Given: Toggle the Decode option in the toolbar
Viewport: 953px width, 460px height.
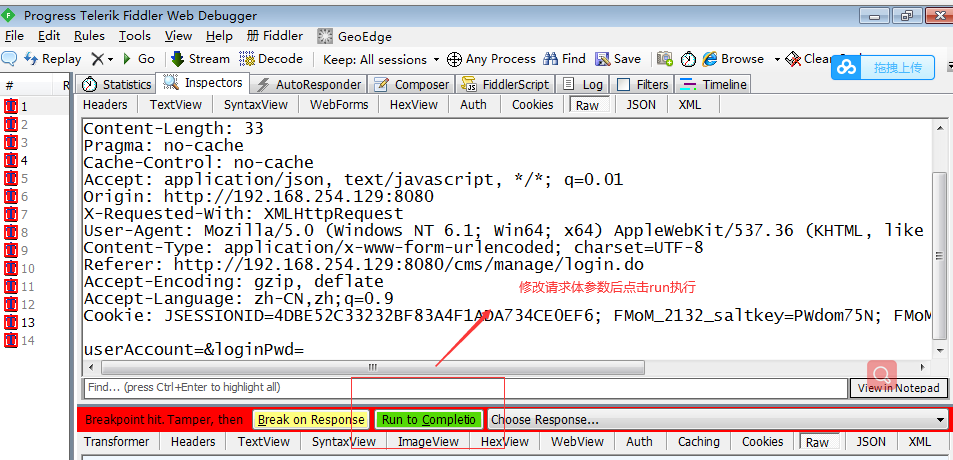Looking at the screenshot, I should click(x=271, y=59).
